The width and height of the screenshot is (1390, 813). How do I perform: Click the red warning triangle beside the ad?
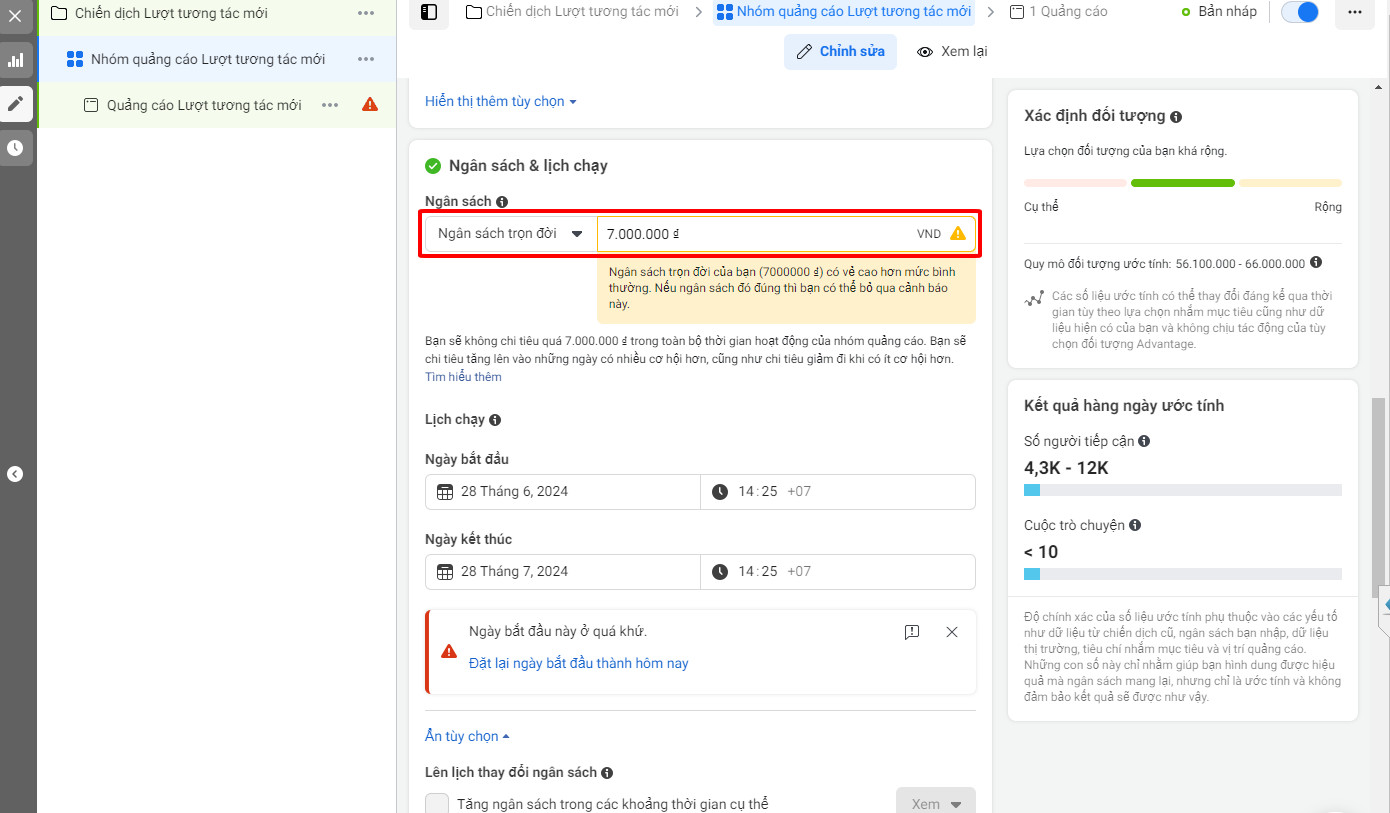click(370, 105)
